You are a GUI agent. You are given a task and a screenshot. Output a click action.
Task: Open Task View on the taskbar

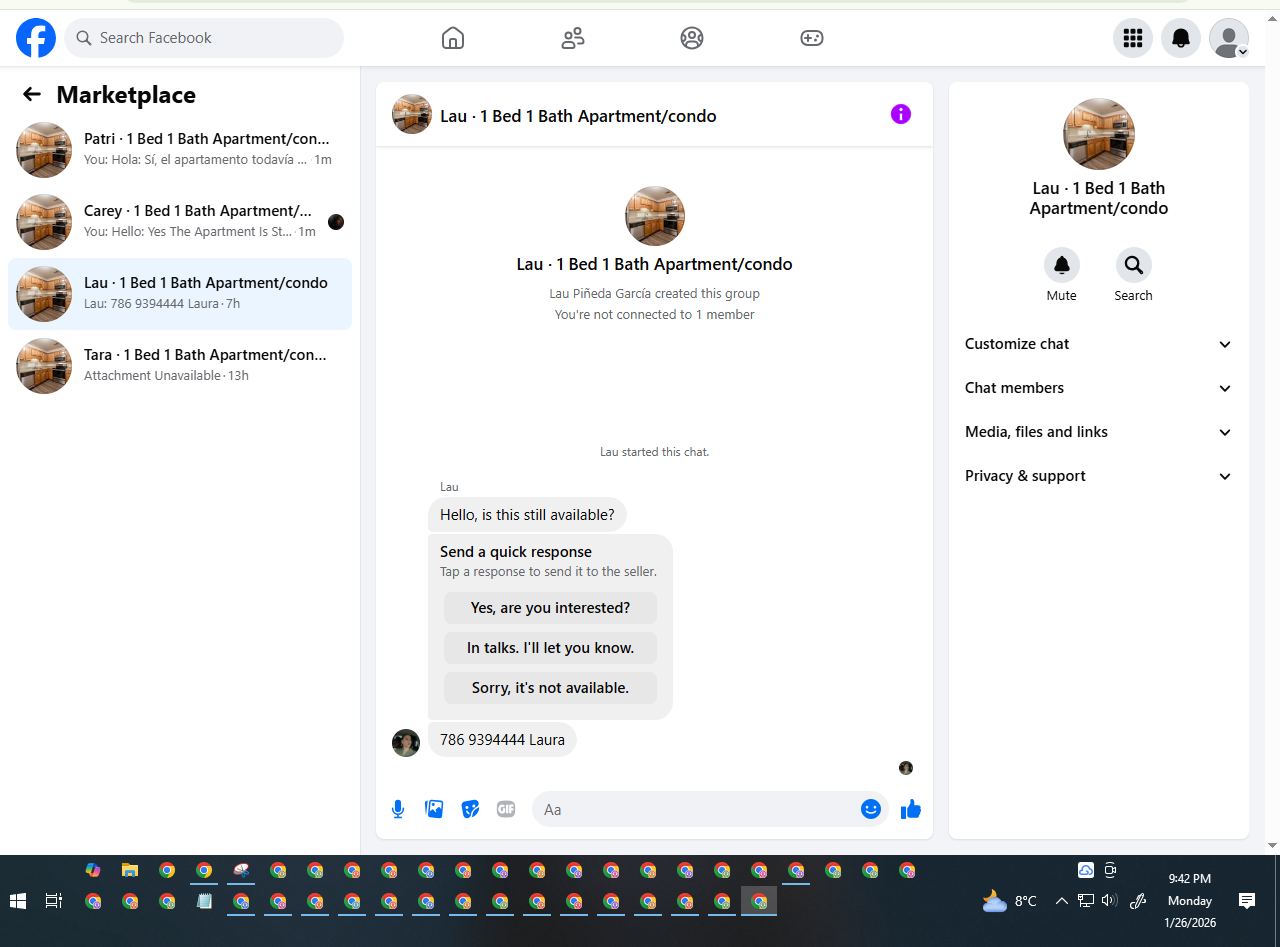coord(54,901)
